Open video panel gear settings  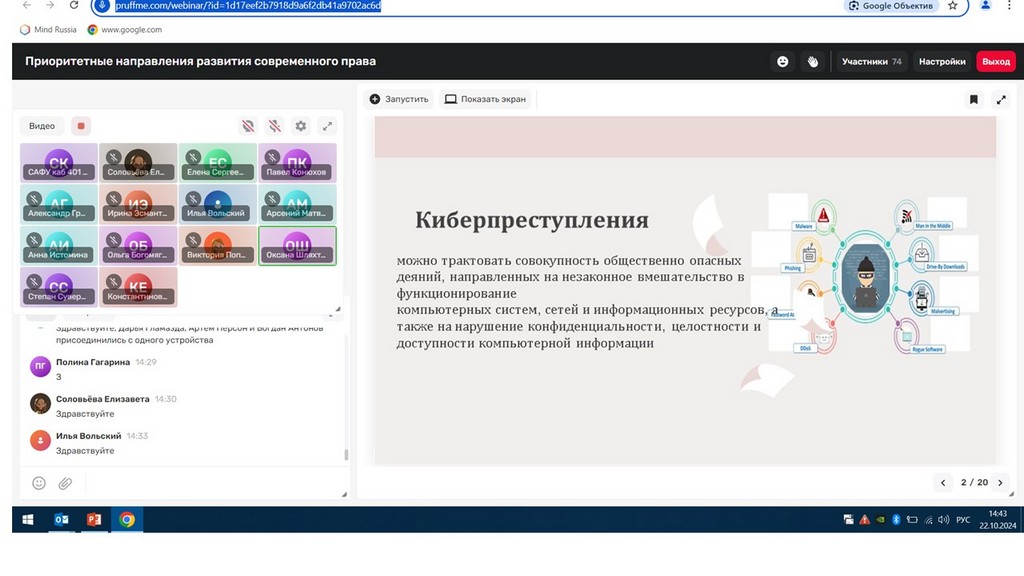coord(301,126)
